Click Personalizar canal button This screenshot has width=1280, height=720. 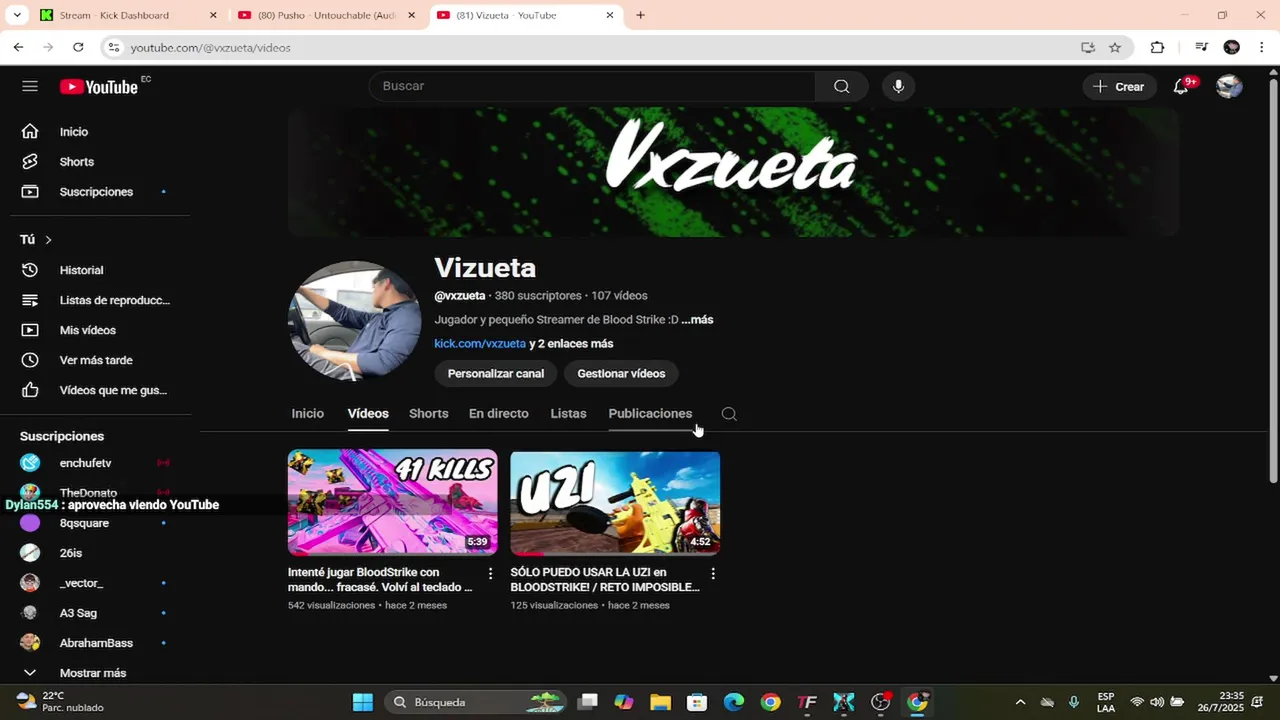(x=496, y=374)
